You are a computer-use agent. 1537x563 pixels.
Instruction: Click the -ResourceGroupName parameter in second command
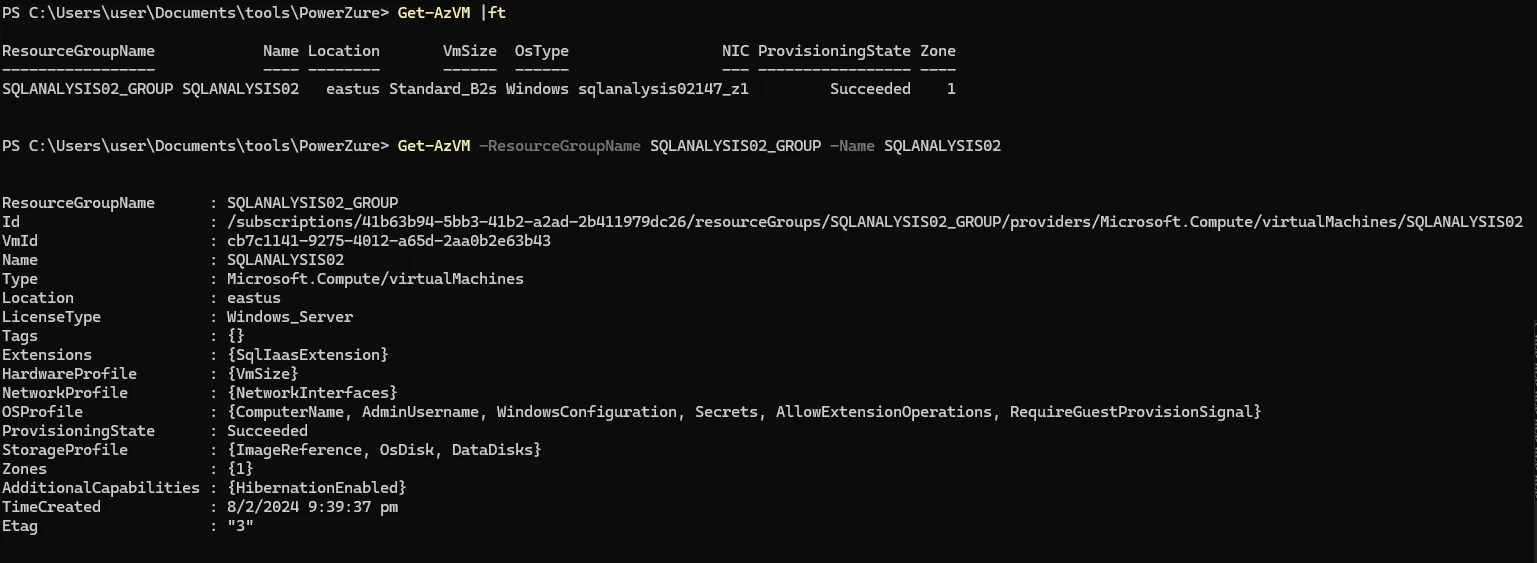click(559, 146)
